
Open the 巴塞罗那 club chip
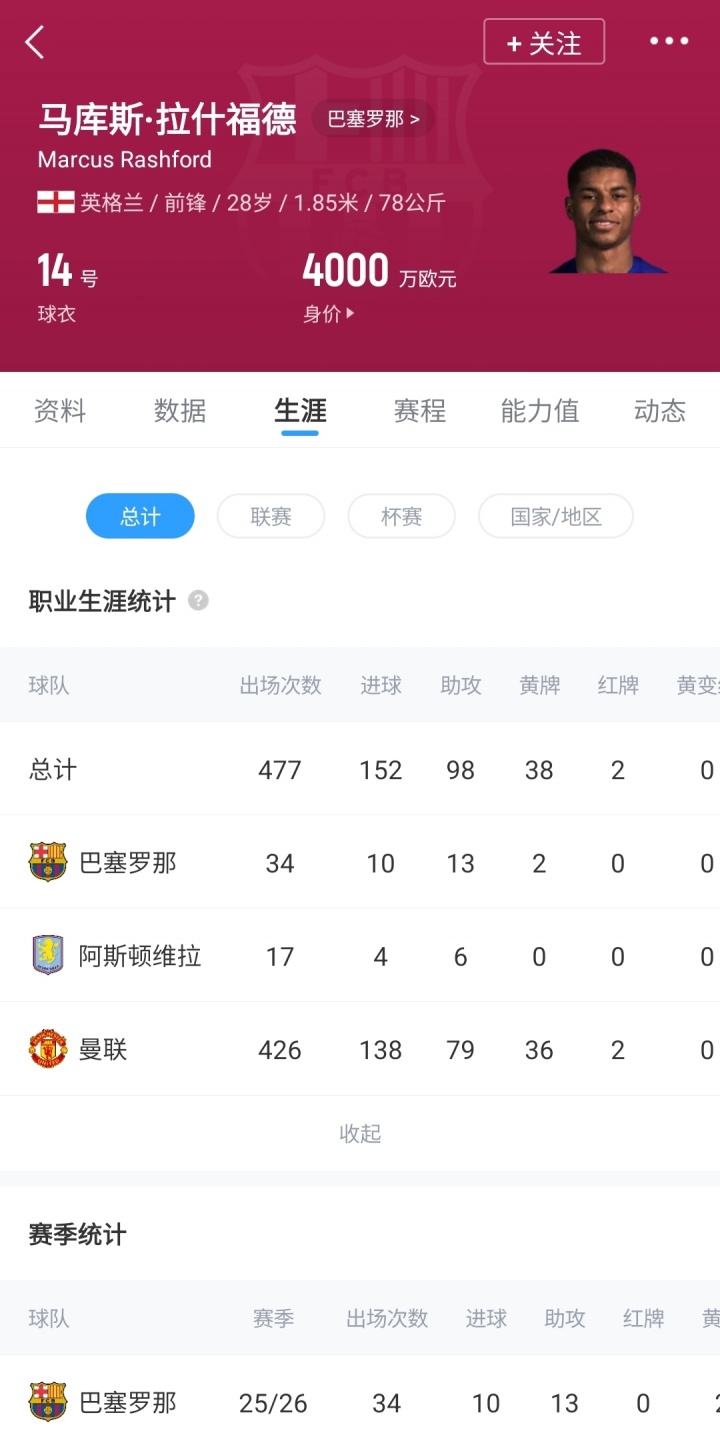tap(373, 119)
